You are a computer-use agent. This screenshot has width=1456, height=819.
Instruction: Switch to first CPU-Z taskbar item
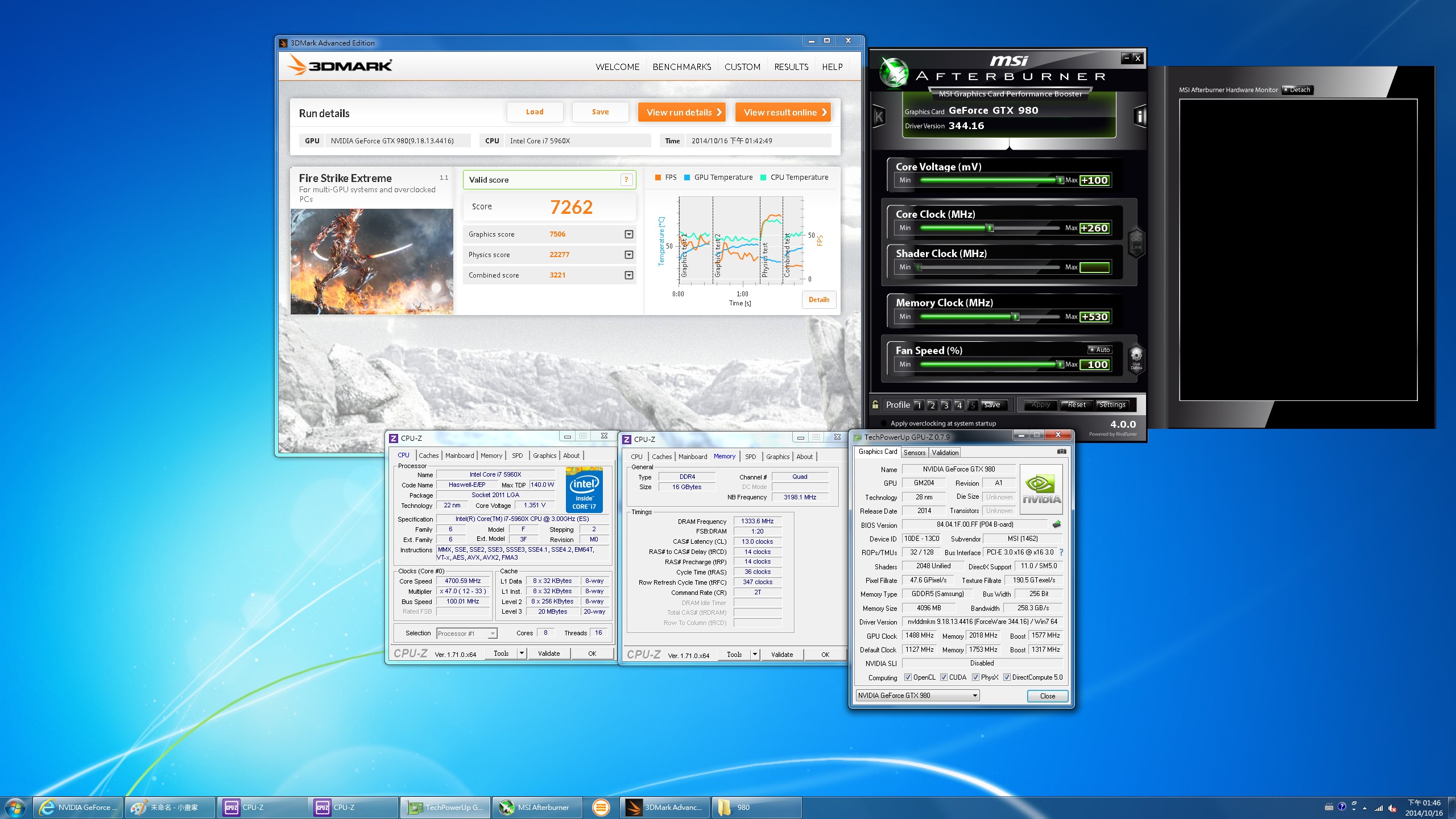(x=262, y=808)
